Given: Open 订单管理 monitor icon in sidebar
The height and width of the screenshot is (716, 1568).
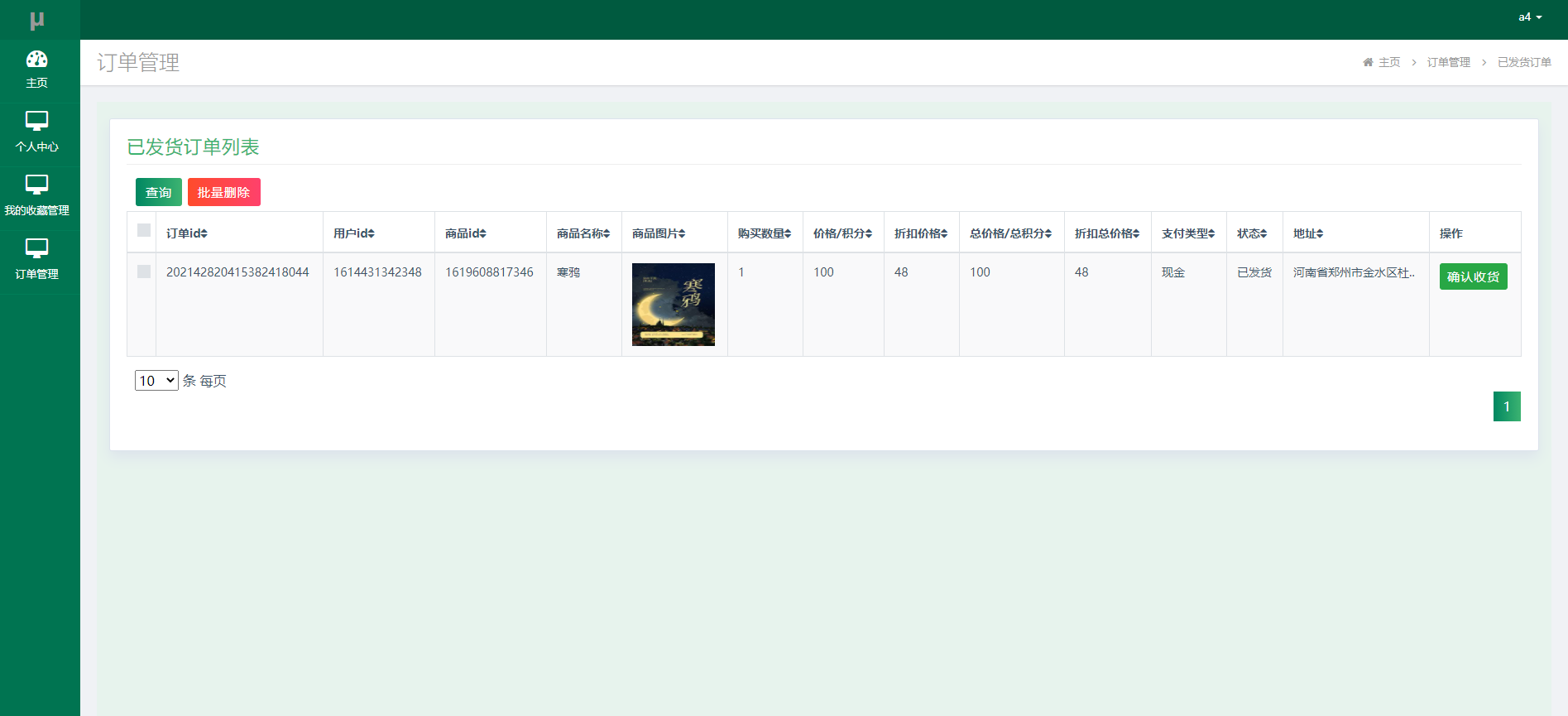Looking at the screenshot, I should click(36, 248).
